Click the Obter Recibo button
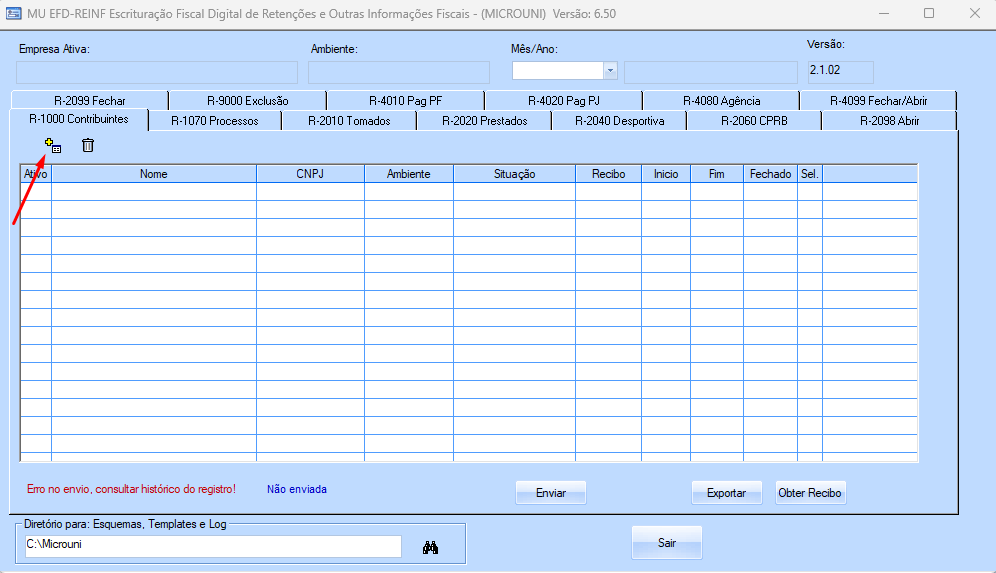The image size is (996, 573). (810, 493)
